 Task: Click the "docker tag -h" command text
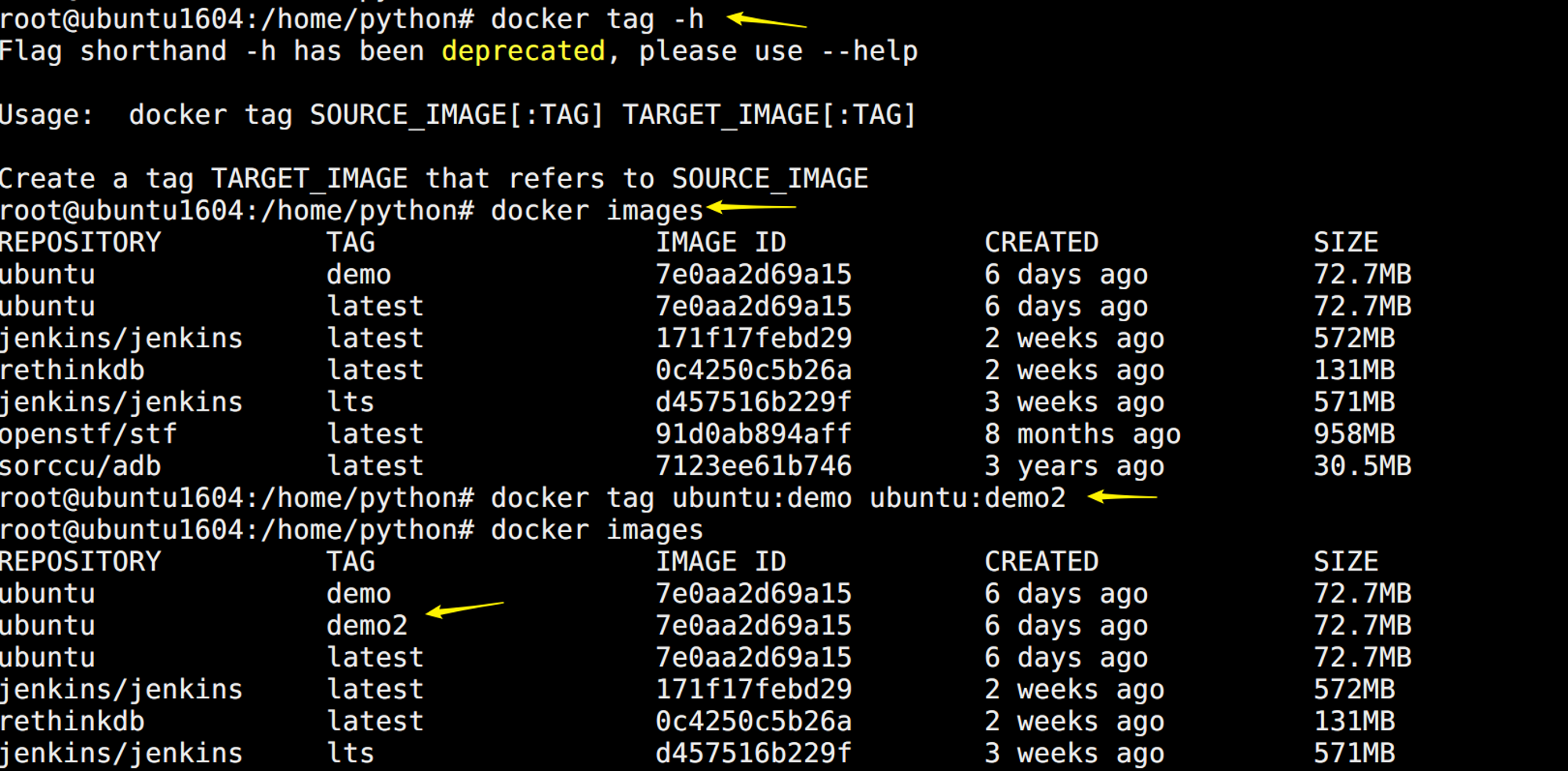point(597,20)
